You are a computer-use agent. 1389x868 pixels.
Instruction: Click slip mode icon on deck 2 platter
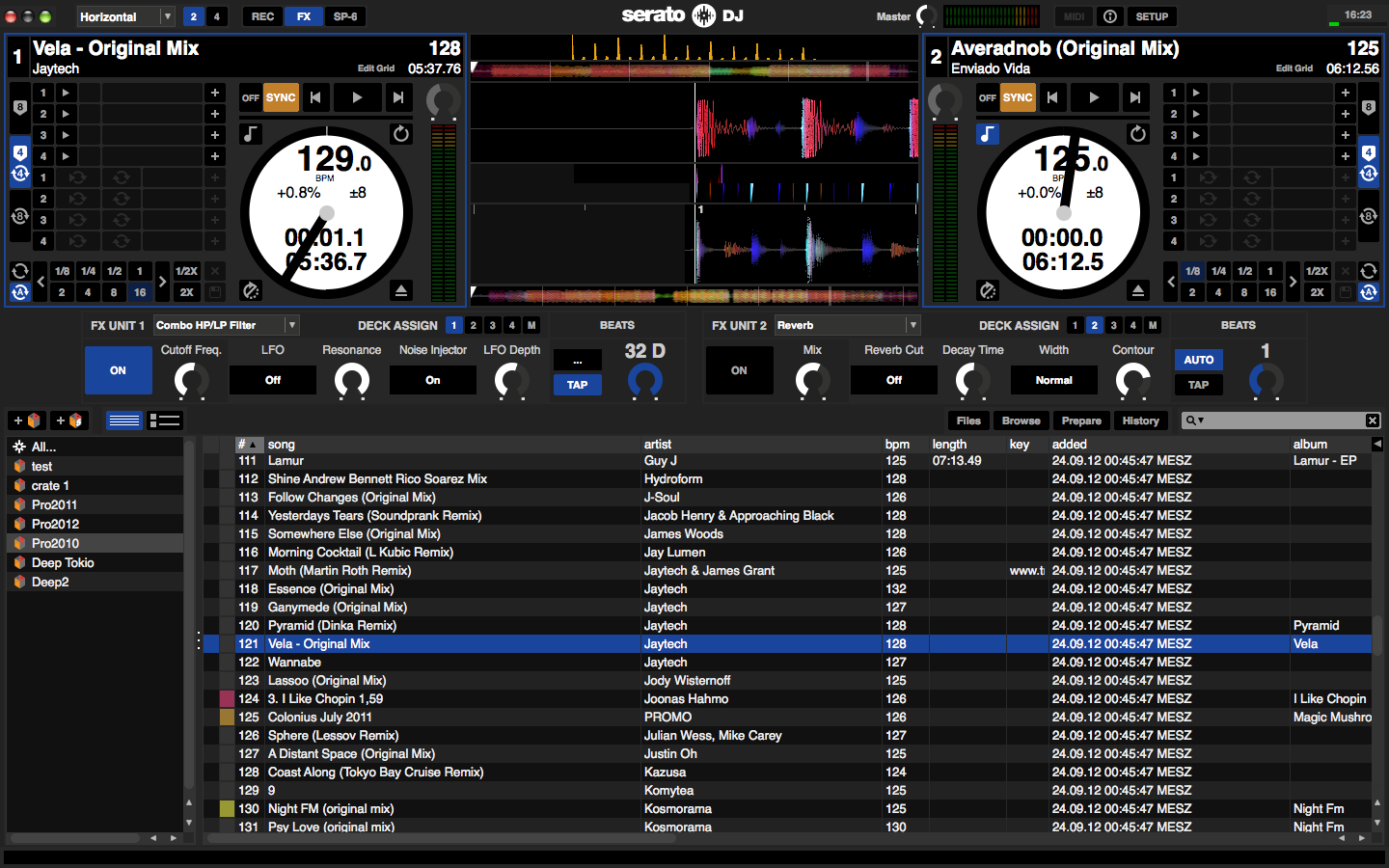[x=988, y=290]
